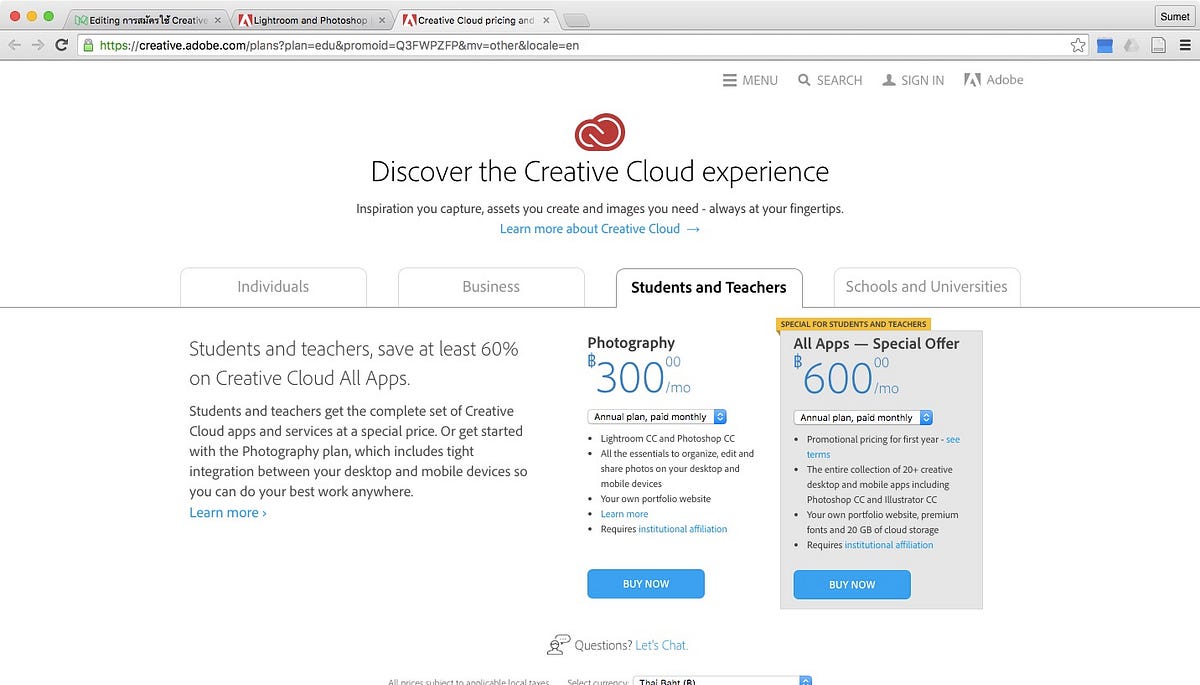The width and height of the screenshot is (1200, 685).
Task: Click Learn more about Creative Cloud link
Action: [600, 229]
